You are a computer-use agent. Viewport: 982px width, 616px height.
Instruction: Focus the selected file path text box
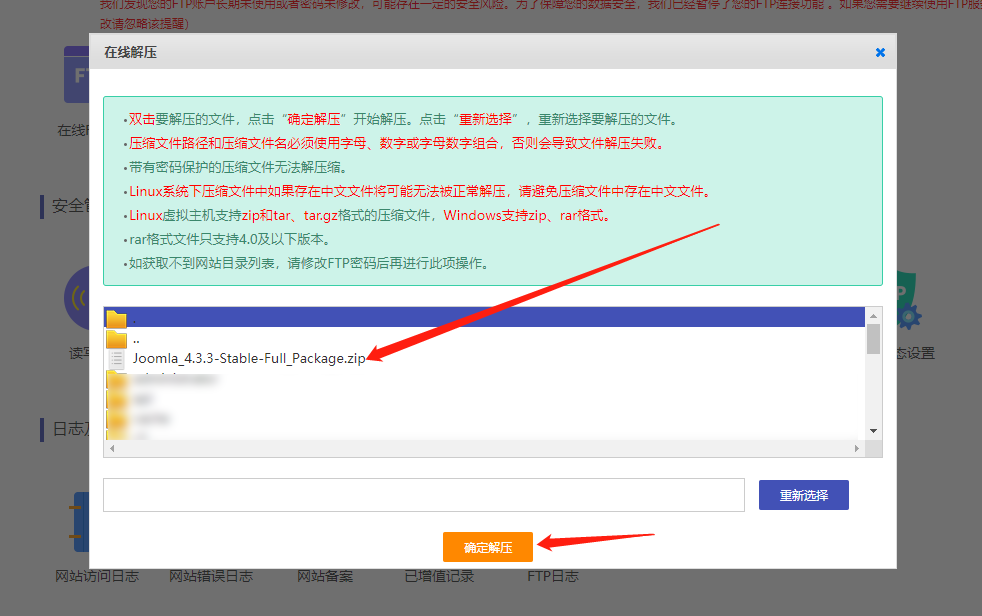tap(423, 495)
